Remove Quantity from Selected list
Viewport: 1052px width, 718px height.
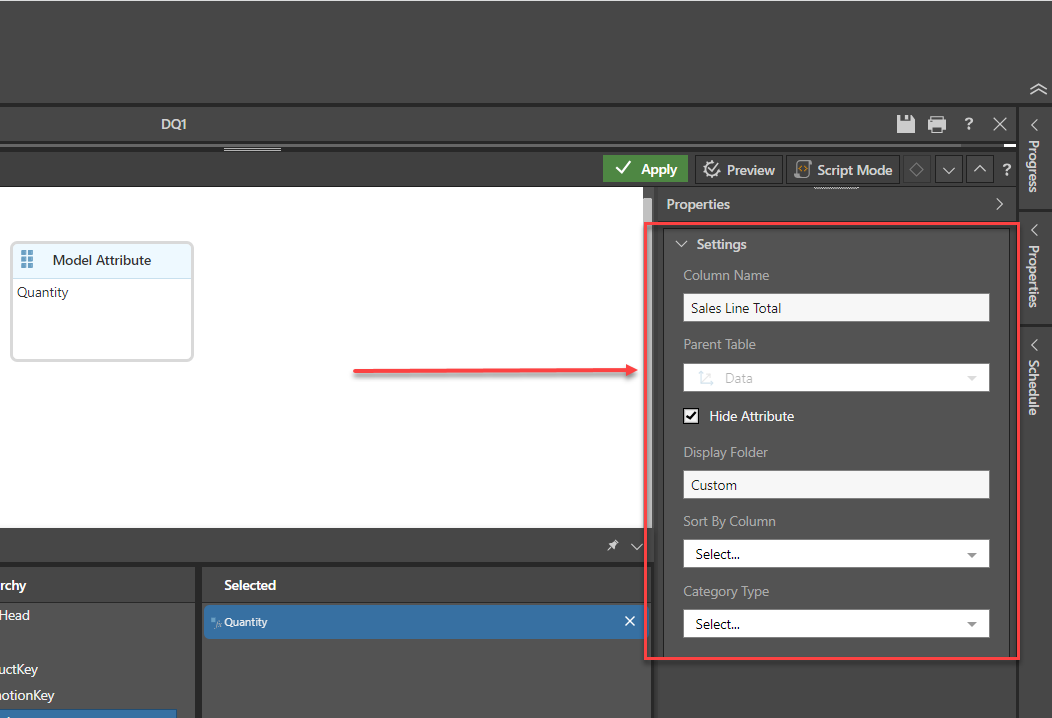[630, 622]
